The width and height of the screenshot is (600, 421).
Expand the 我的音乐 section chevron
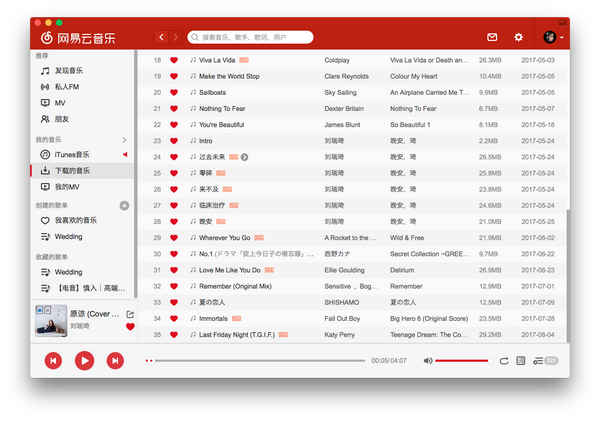[x=124, y=140]
